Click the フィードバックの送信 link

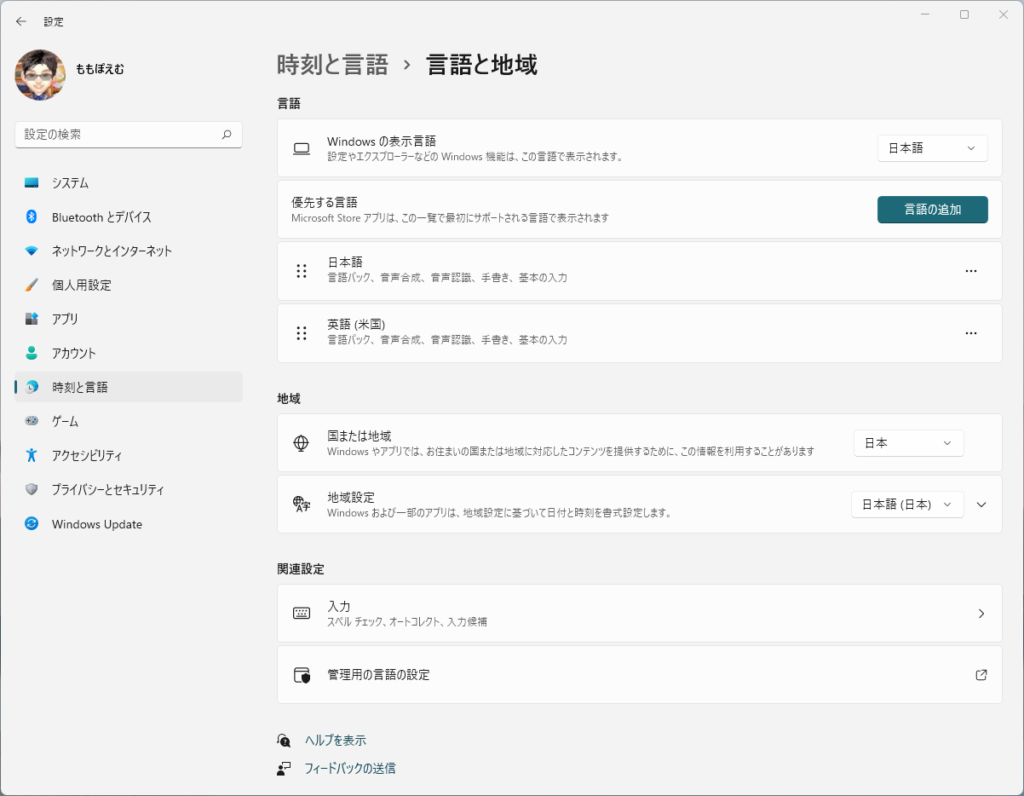tap(350, 769)
